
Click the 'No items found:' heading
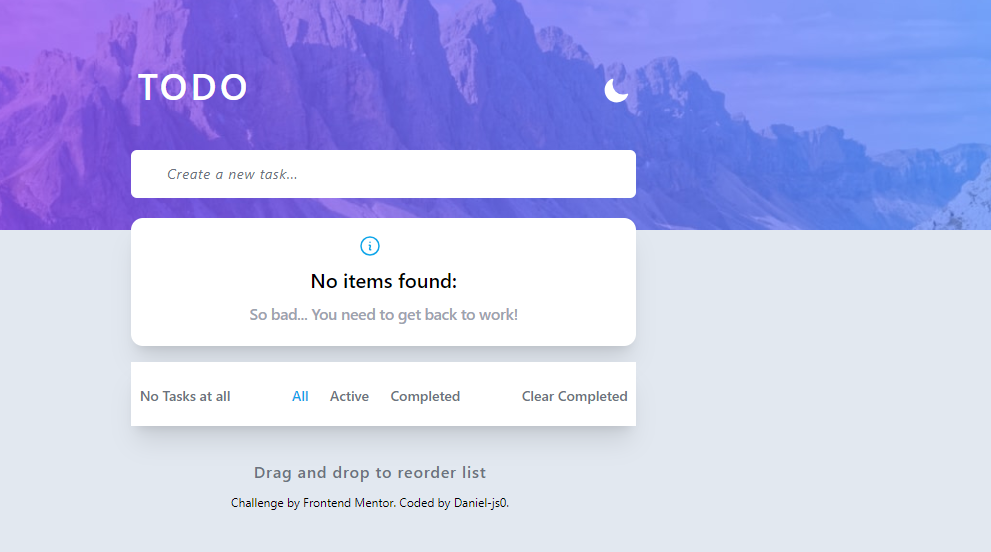click(x=383, y=281)
